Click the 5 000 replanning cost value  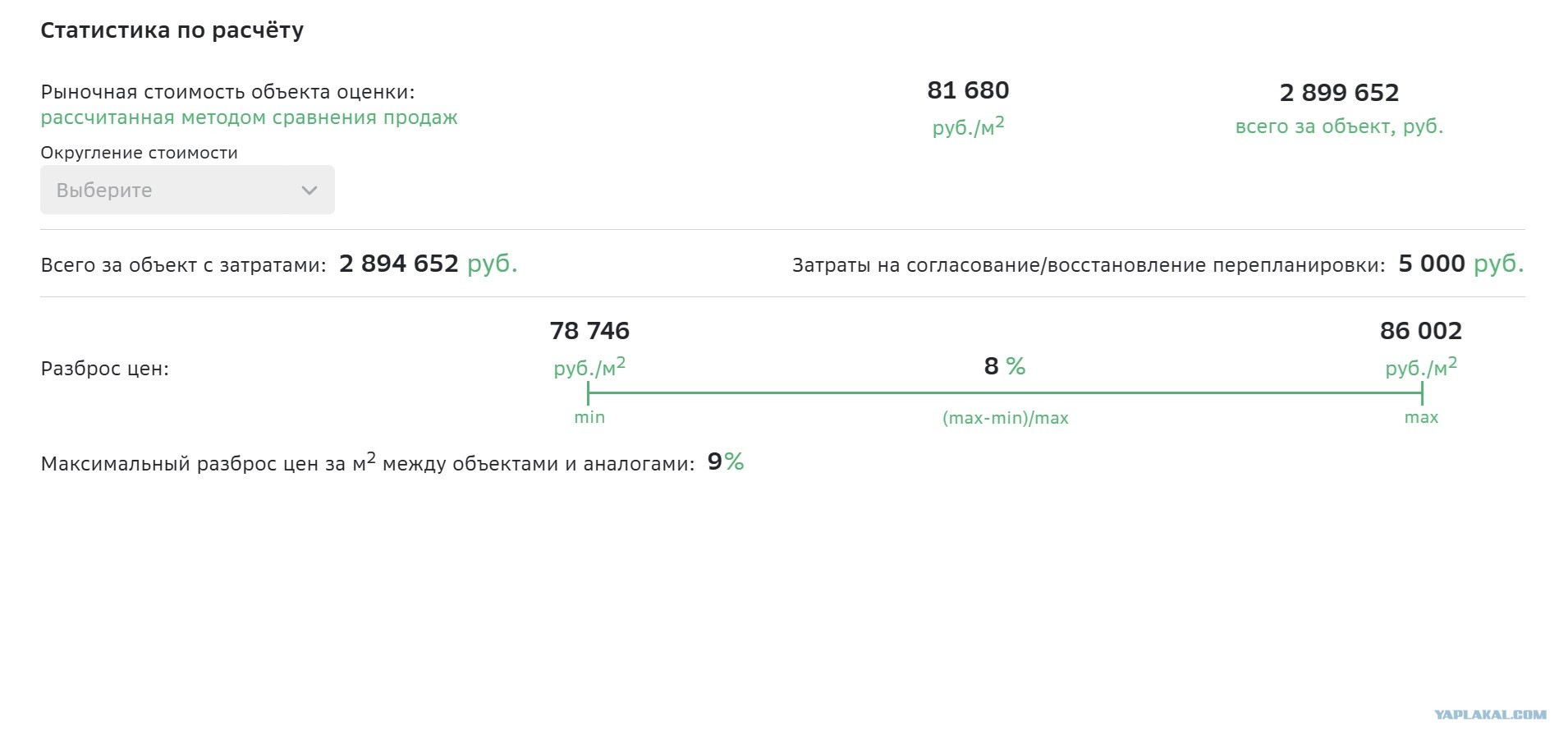click(1432, 264)
